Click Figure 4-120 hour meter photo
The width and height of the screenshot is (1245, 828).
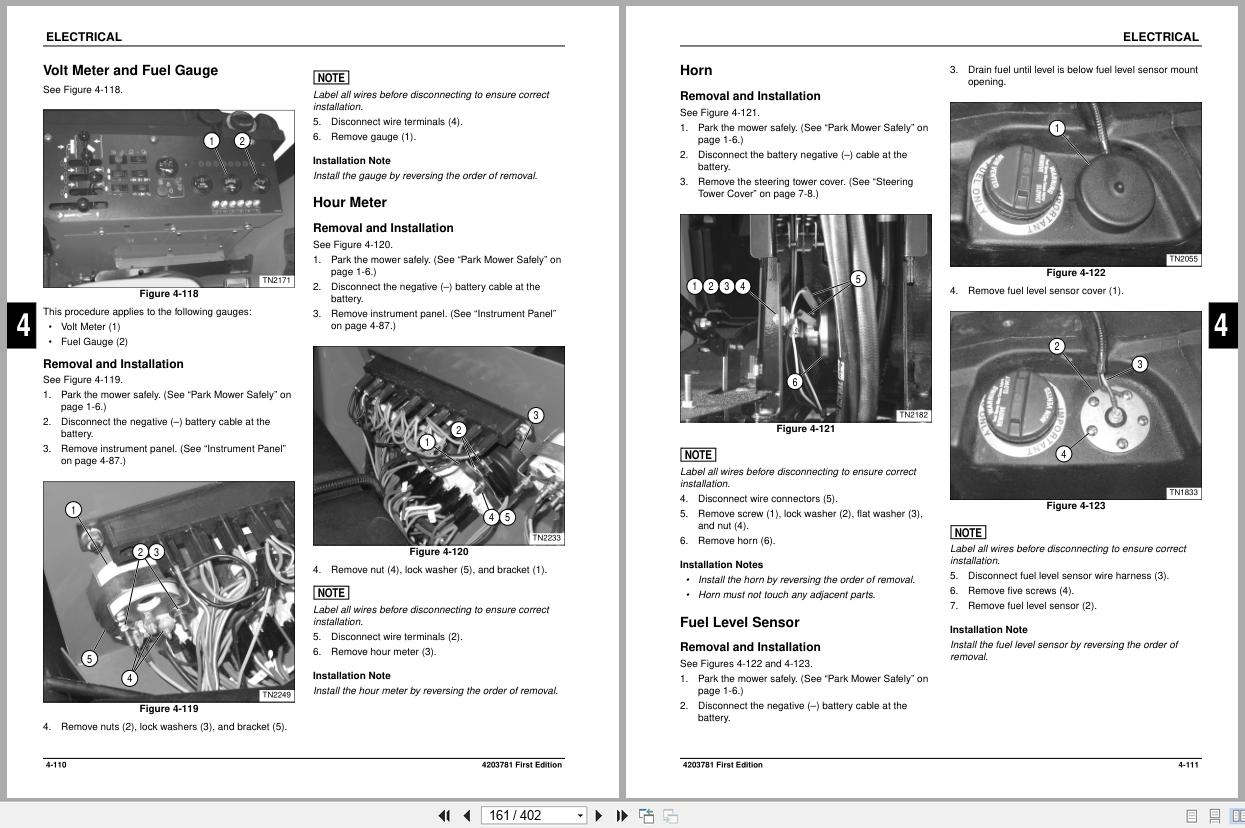(439, 446)
